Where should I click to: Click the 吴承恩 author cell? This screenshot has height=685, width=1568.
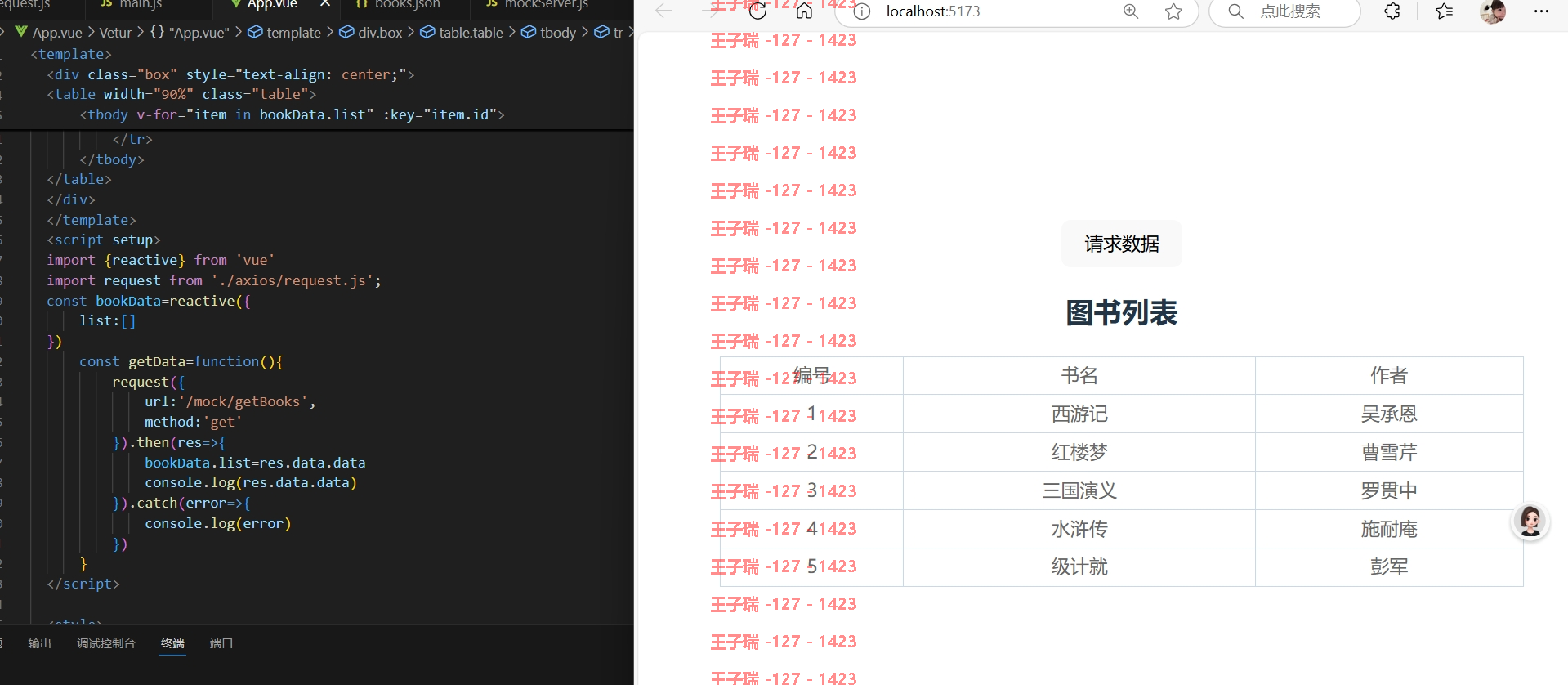click(x=1389, y=414)
